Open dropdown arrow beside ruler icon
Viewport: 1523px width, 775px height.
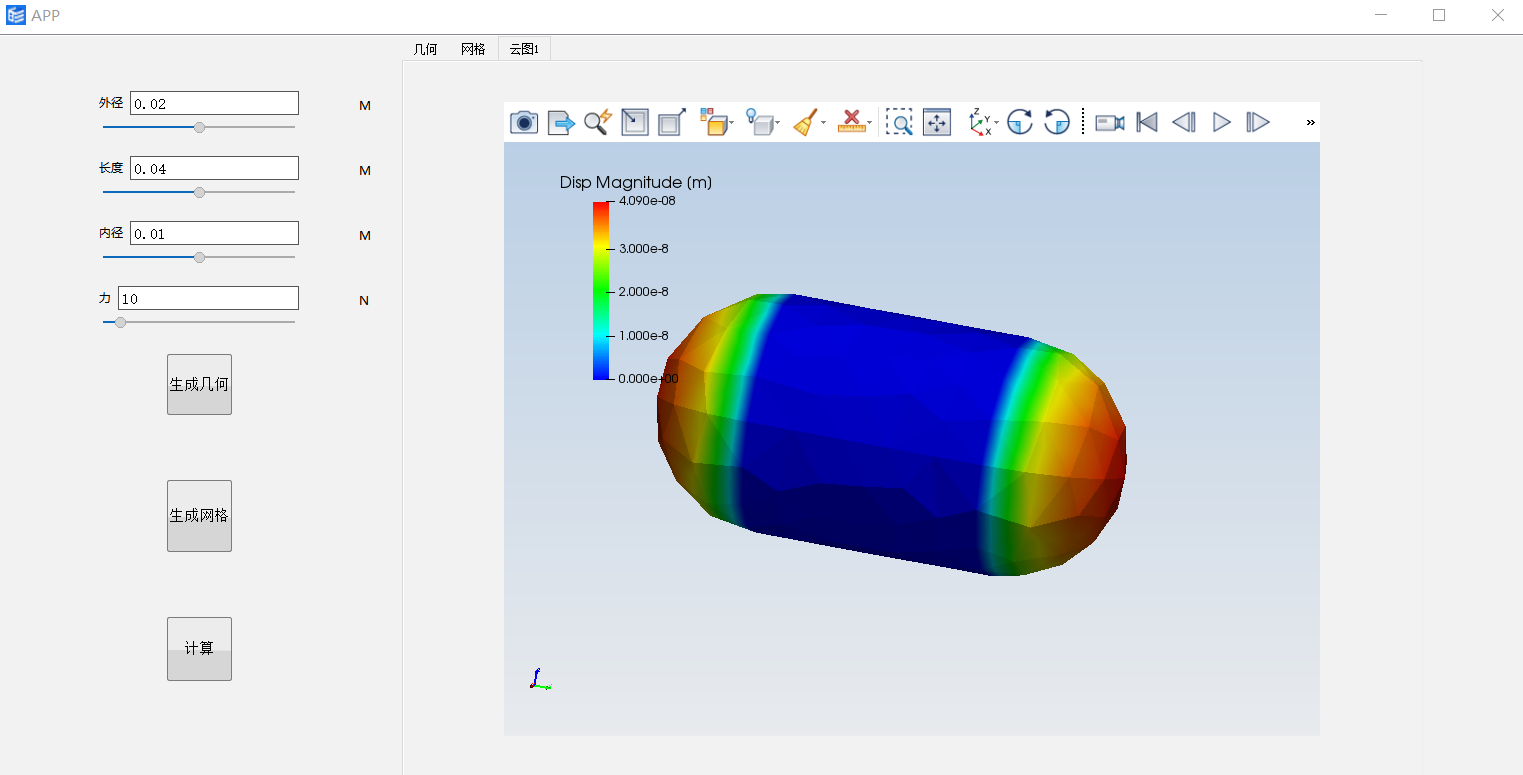point(870,123)
